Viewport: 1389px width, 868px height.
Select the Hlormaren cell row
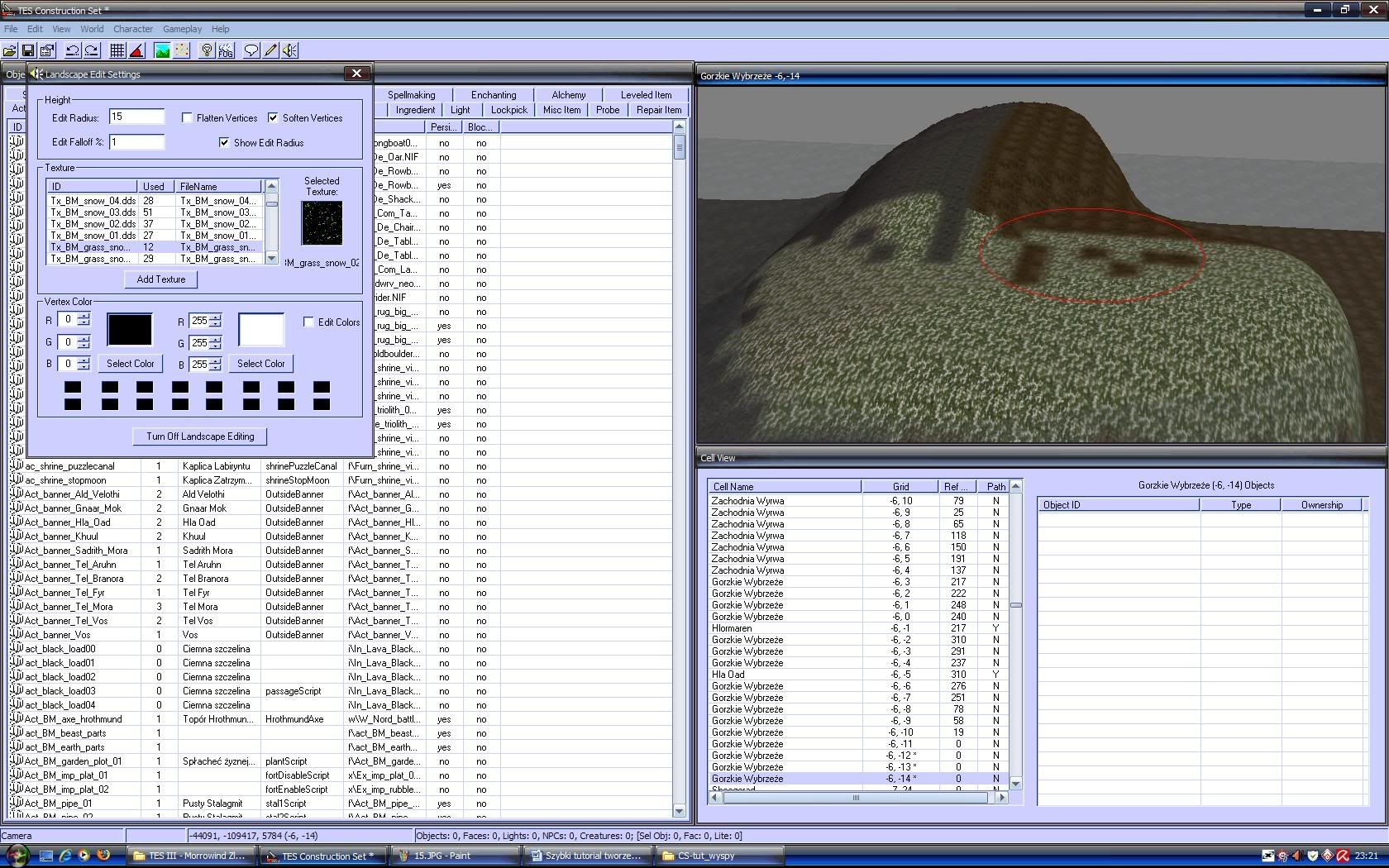pos(858,628)
